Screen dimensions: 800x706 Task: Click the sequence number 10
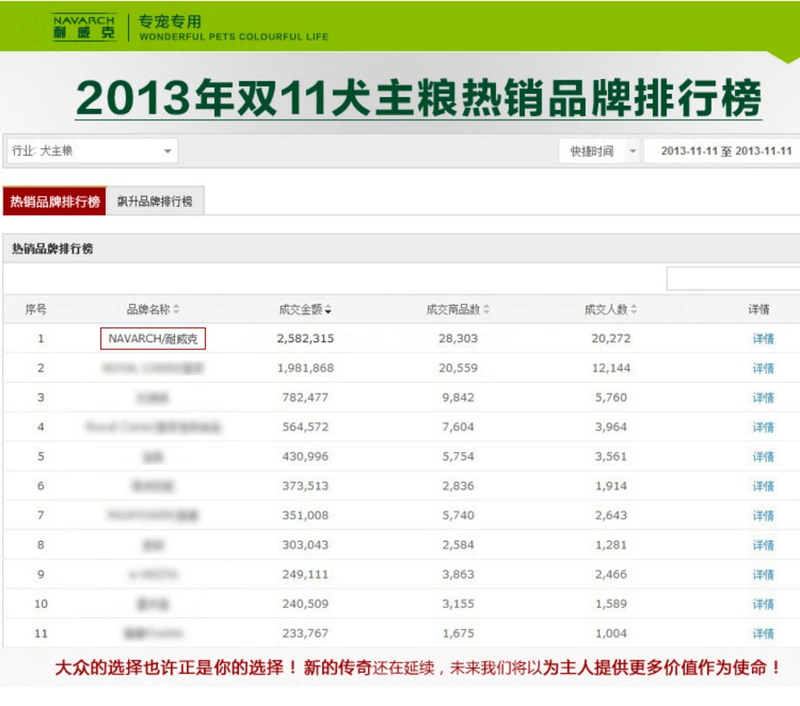point(41,604)
